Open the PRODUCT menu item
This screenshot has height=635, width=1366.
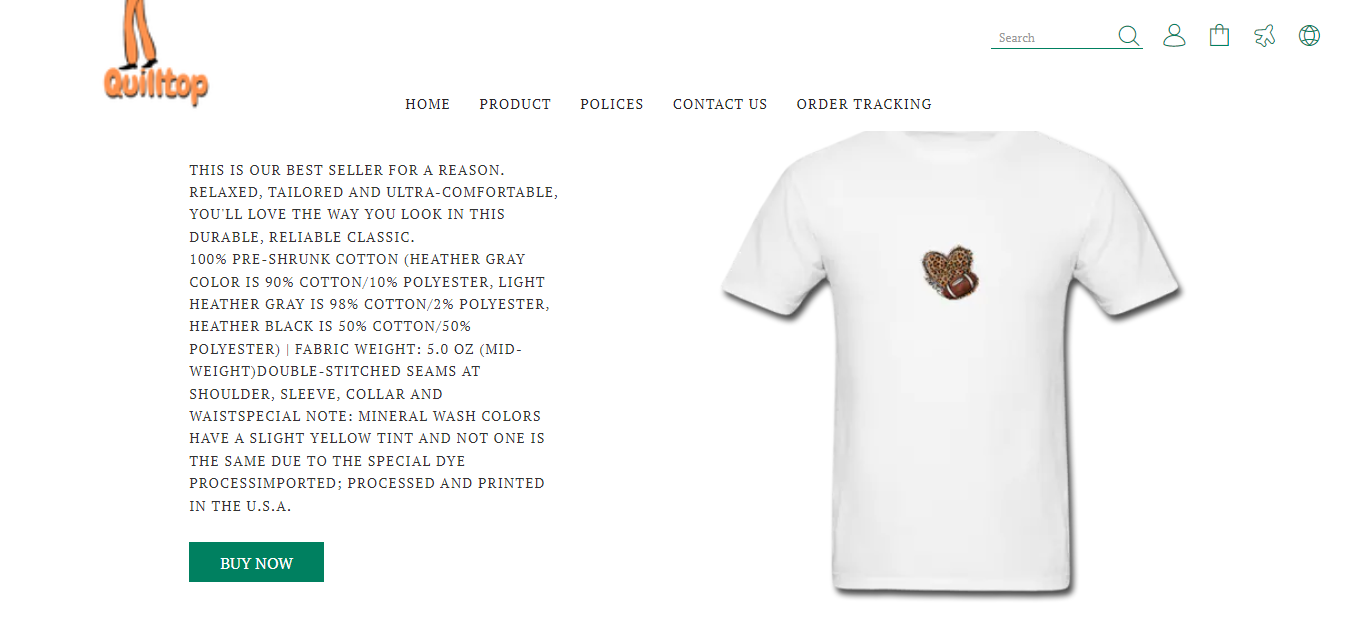point(515,104)
